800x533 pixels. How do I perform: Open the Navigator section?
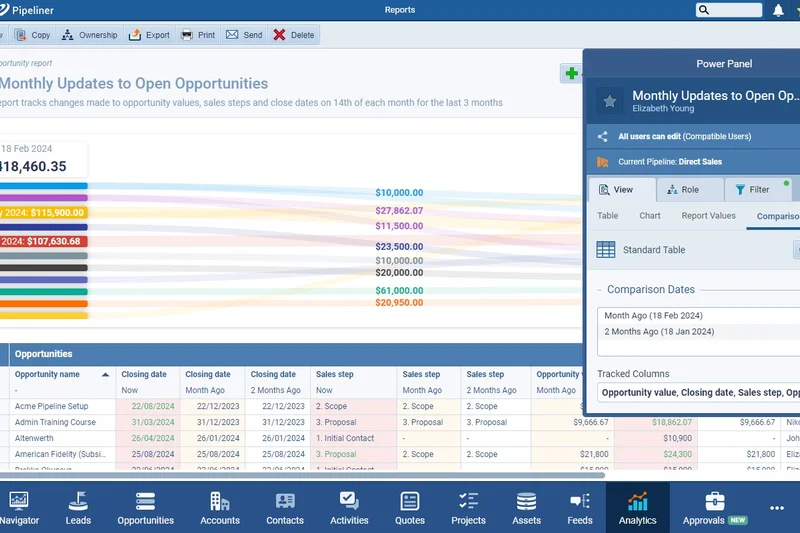point(19,508)
